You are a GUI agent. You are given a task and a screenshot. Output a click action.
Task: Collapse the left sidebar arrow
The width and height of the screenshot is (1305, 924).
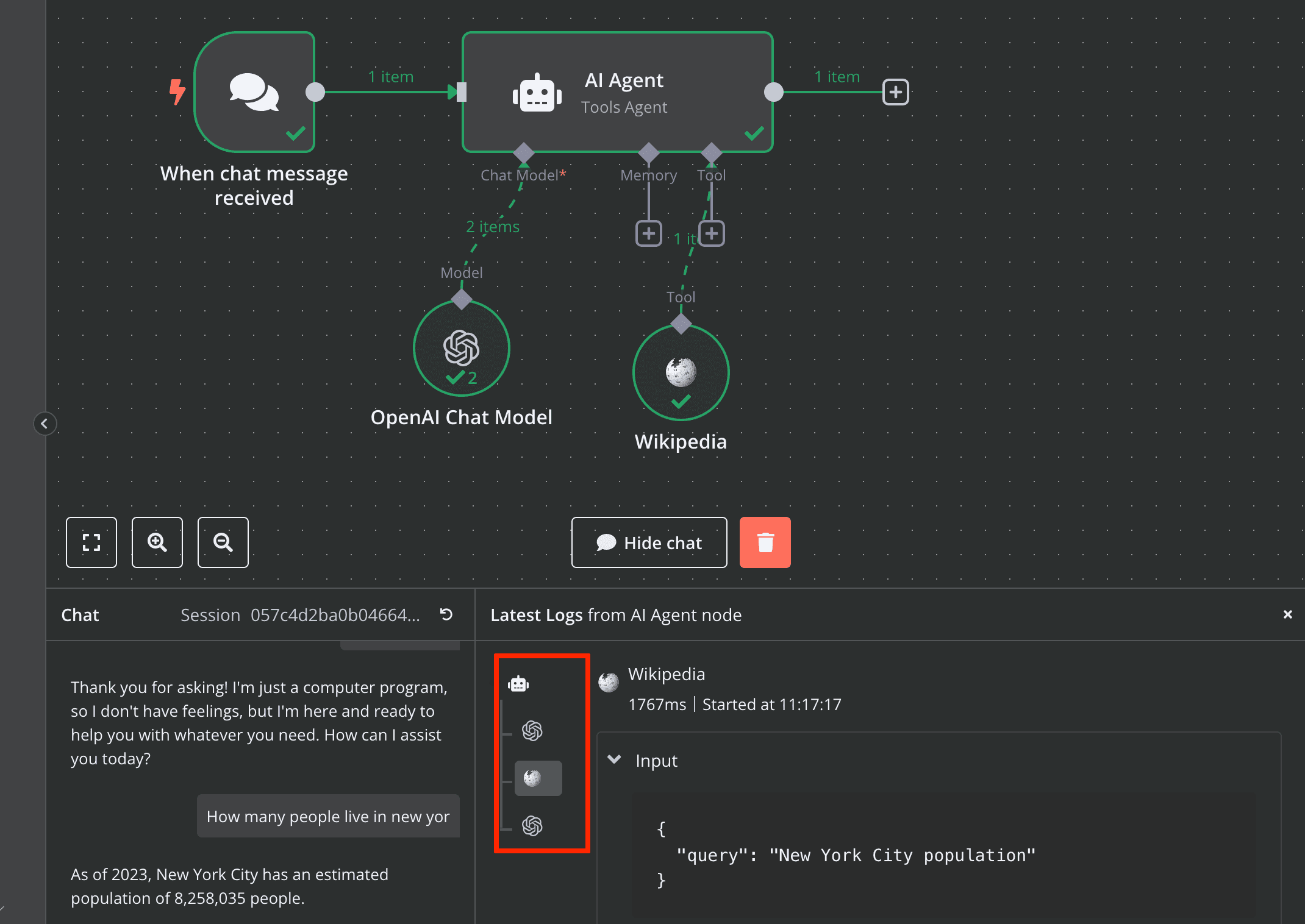(x=45, y=424)
